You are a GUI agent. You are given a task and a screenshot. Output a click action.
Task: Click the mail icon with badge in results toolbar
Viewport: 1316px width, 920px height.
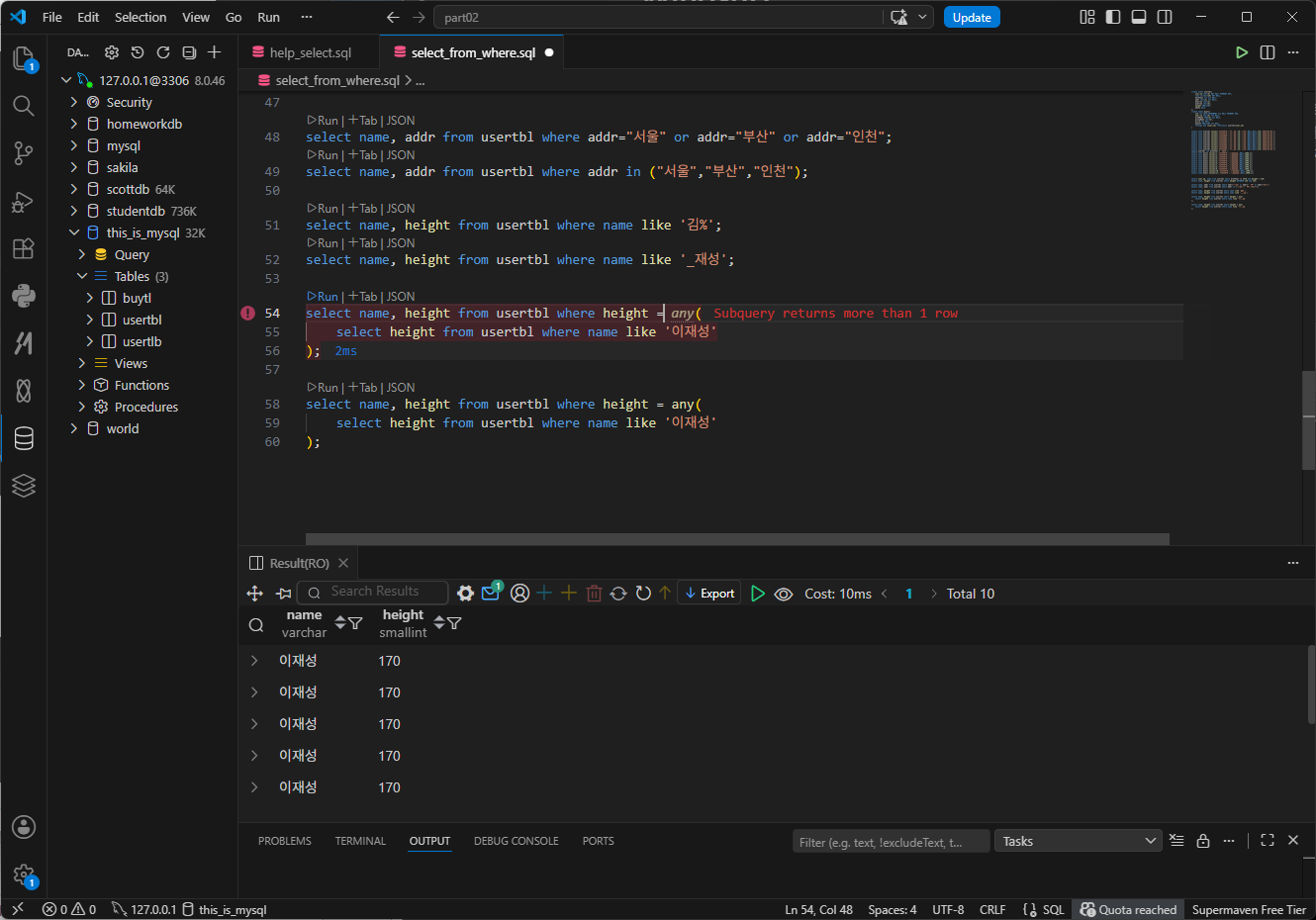491,593
